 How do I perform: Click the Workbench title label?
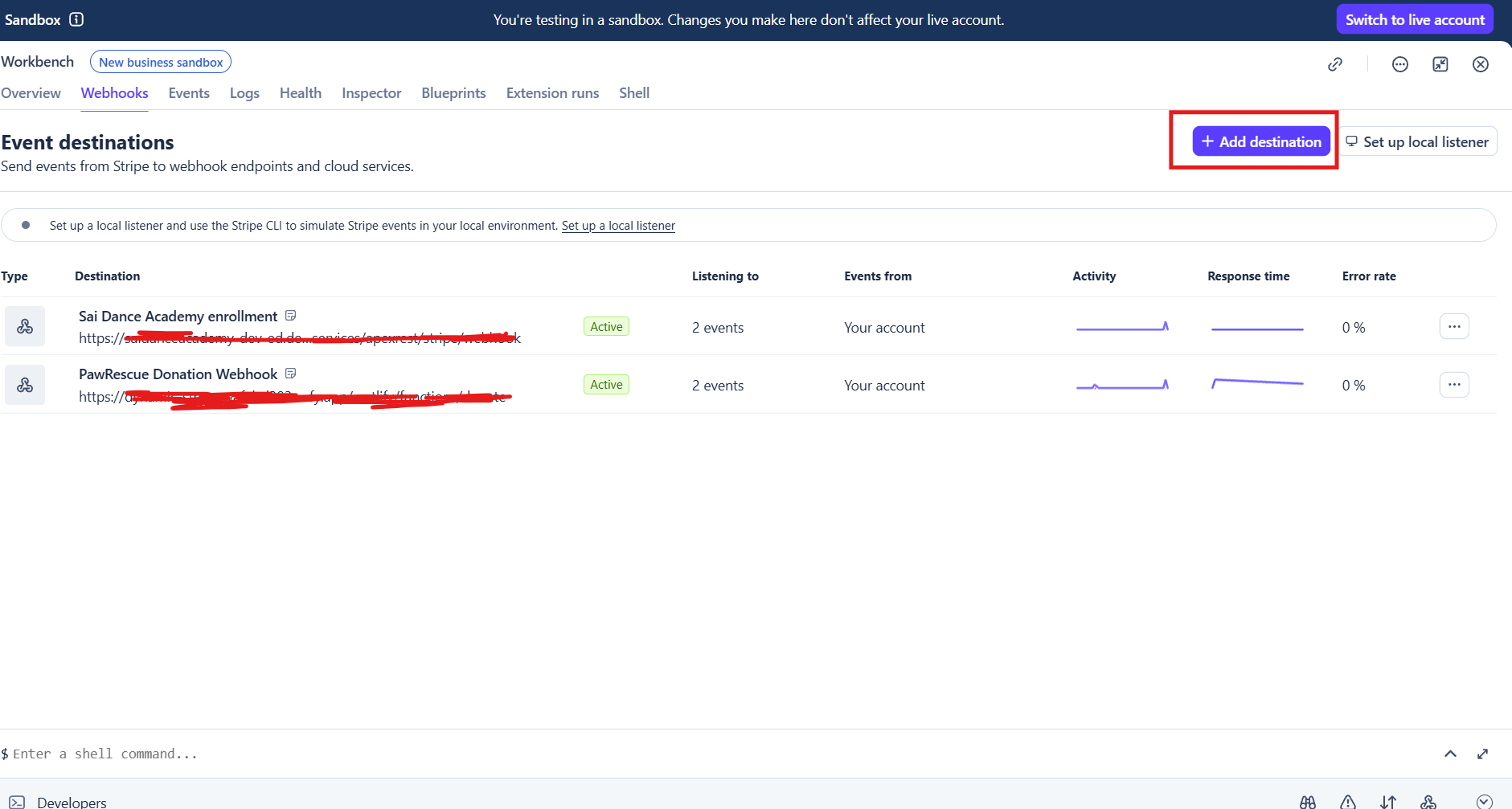click(38, 62)
